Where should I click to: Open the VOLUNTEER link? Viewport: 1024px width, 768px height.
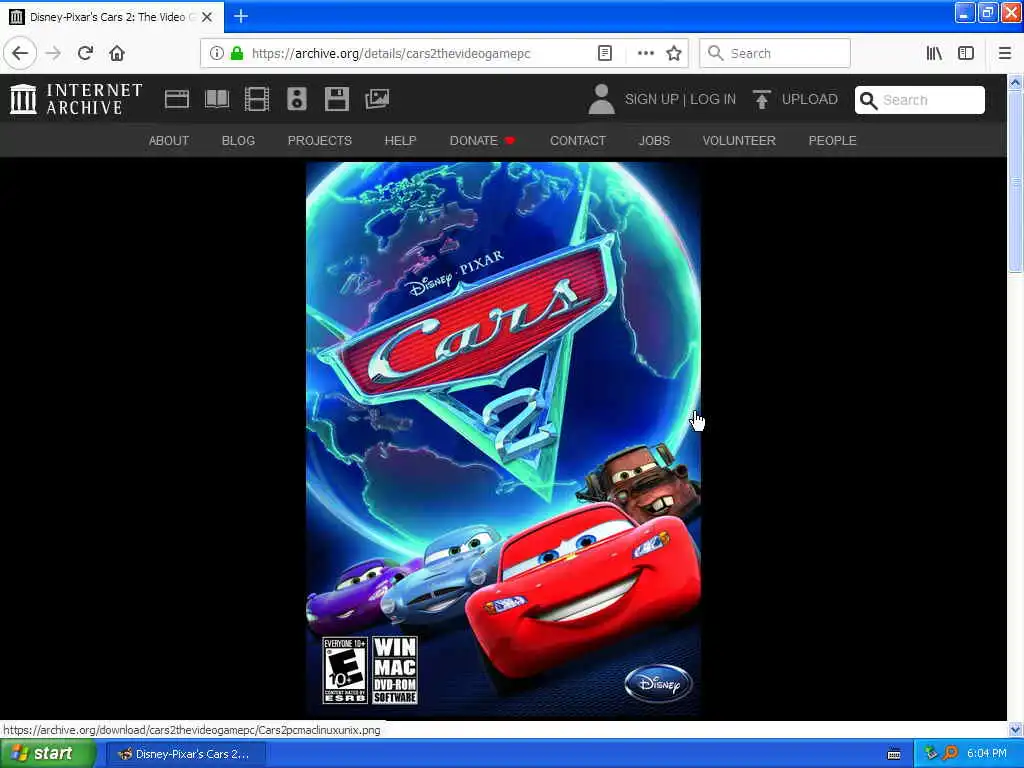(739, 140)
